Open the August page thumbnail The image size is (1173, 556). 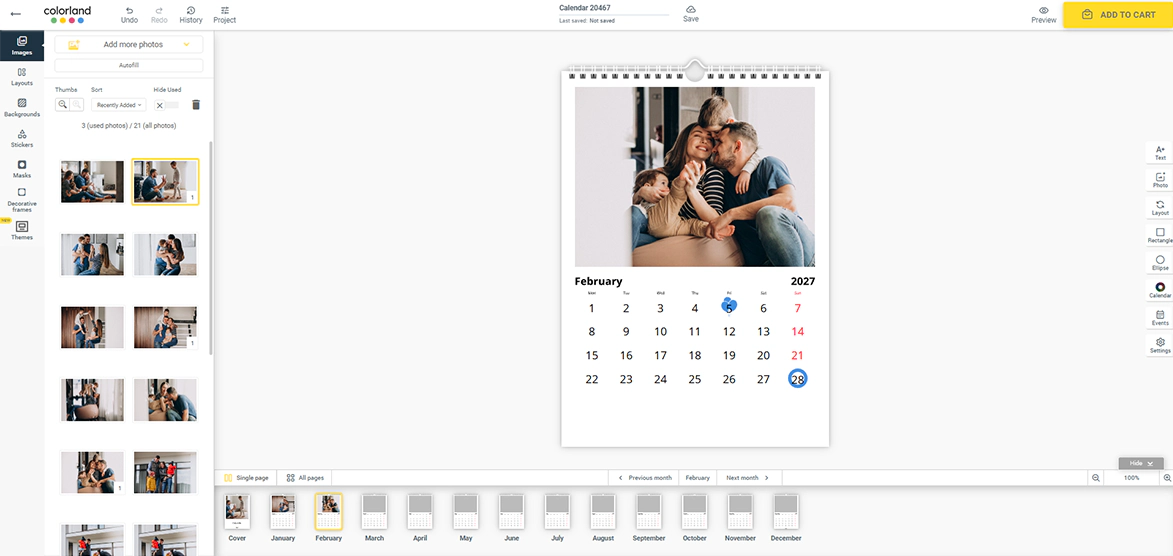click(x=603, y=513)
